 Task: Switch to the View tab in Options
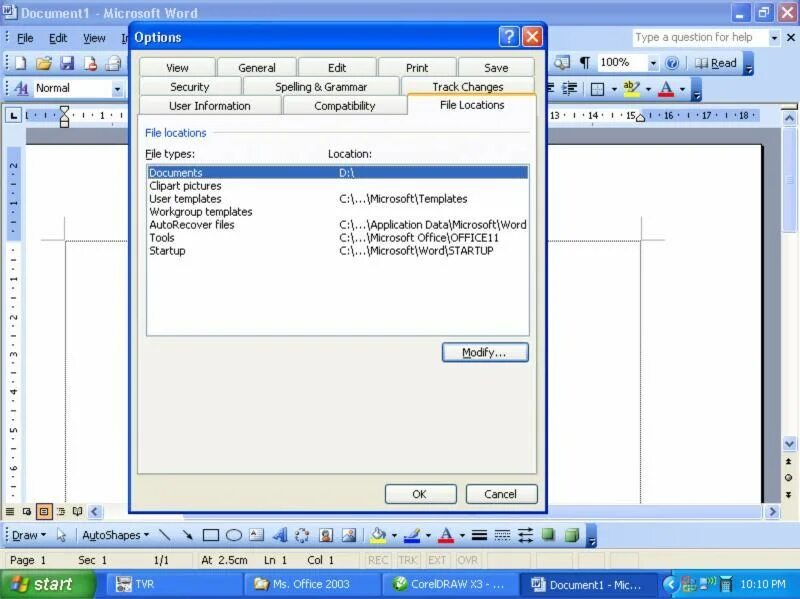177,68
